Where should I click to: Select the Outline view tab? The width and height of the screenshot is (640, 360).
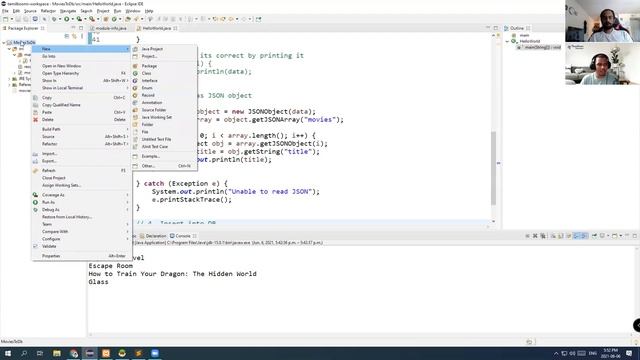click(517, 29)
